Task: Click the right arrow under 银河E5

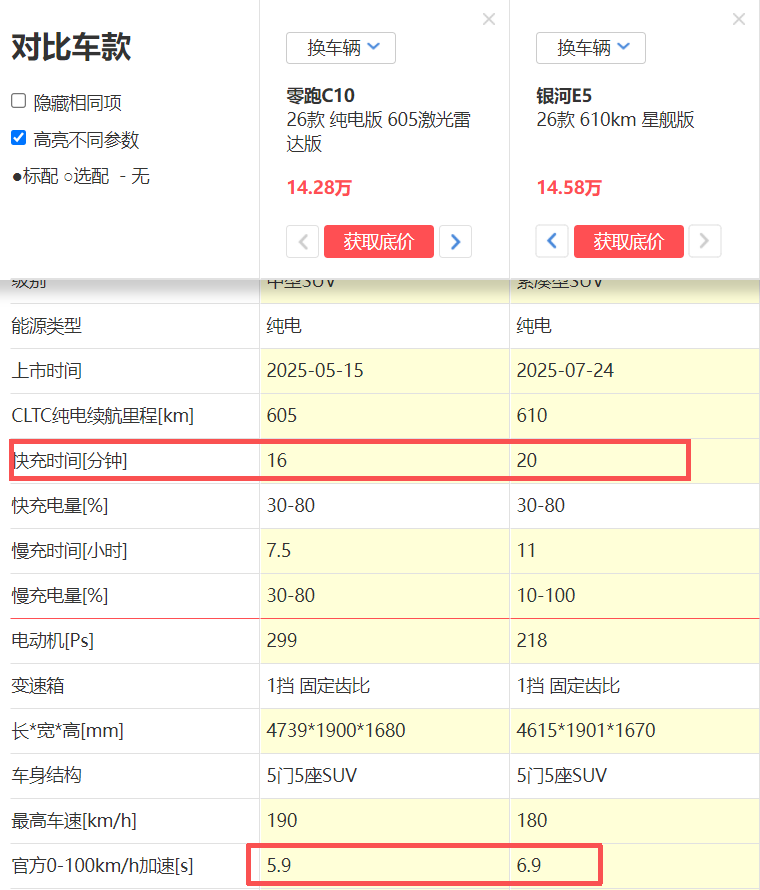Action: coord(705,241)
